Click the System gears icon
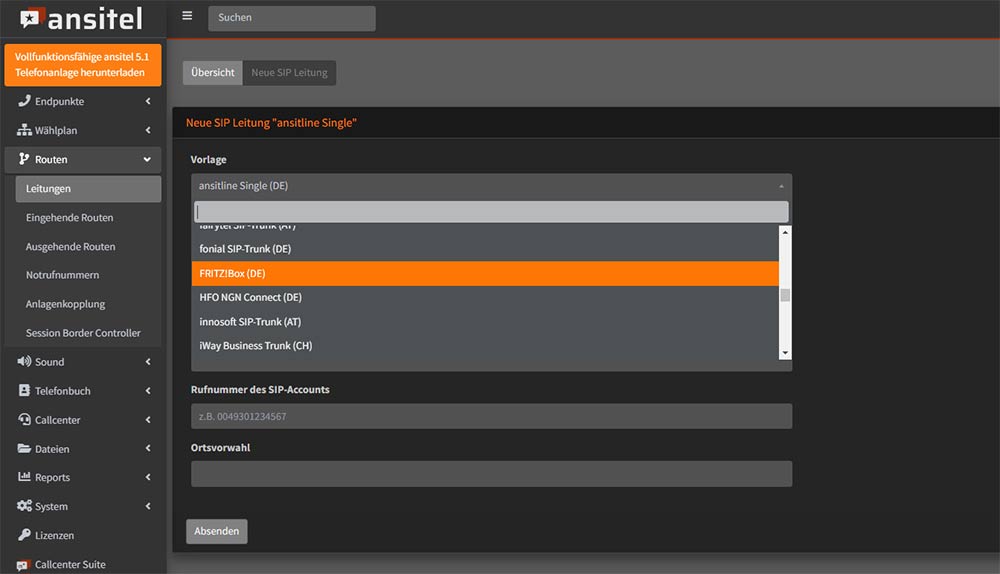 click(x=24, y=506)
